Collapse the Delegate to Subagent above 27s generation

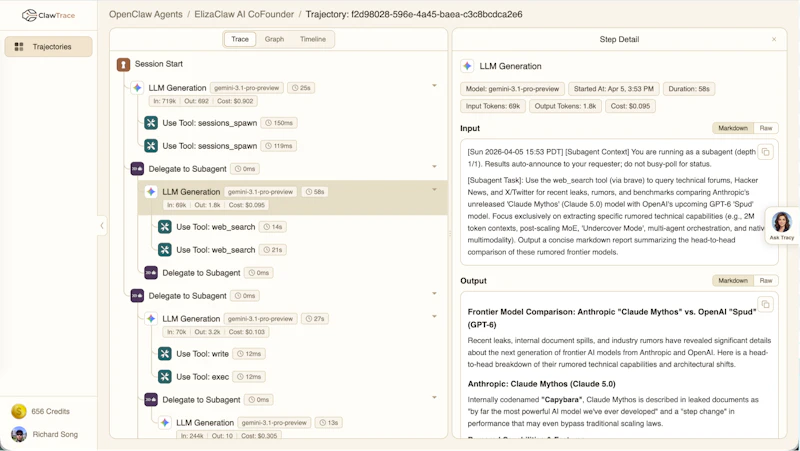(434, 294)
